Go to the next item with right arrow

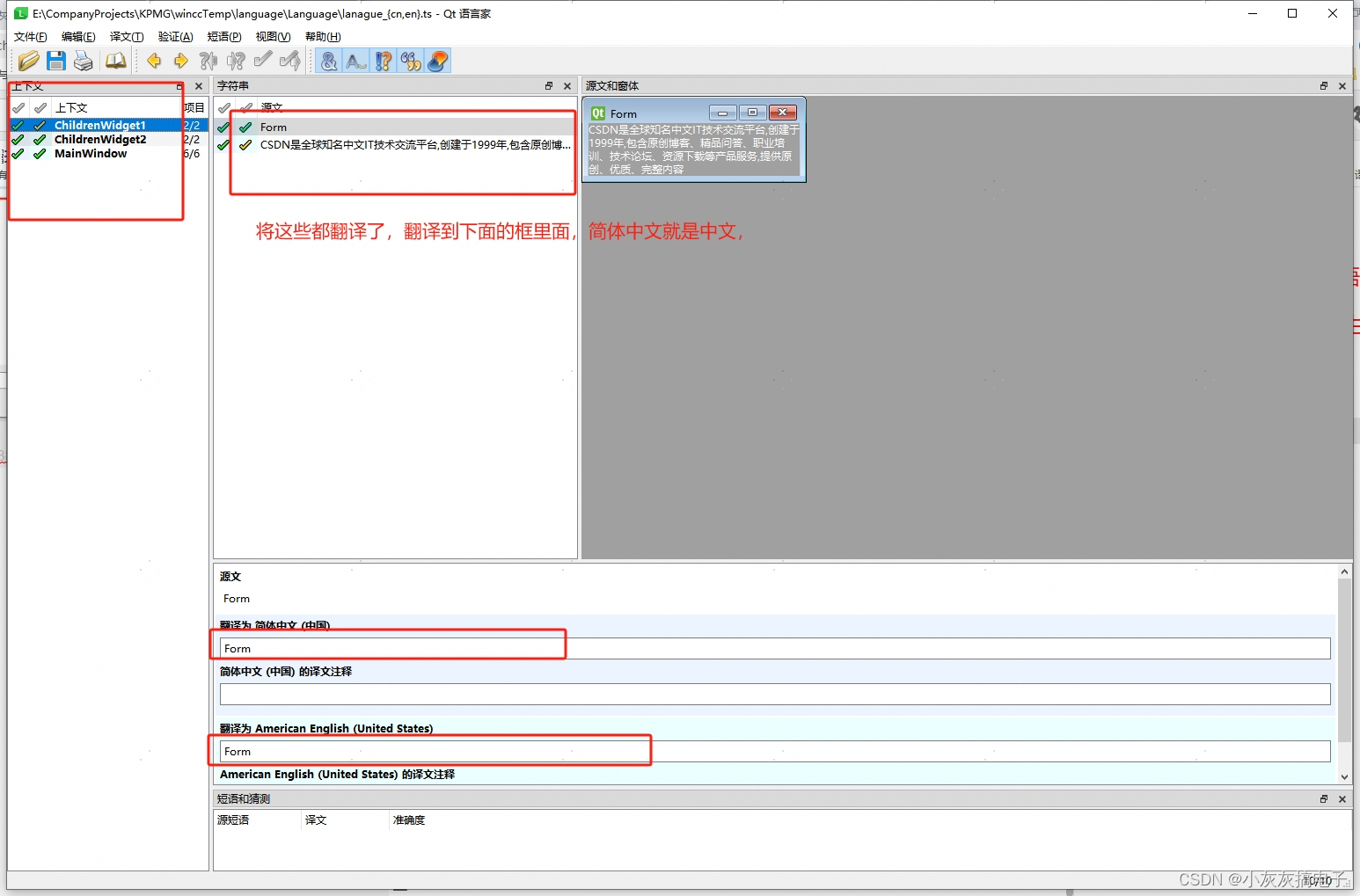click(181, 61)
